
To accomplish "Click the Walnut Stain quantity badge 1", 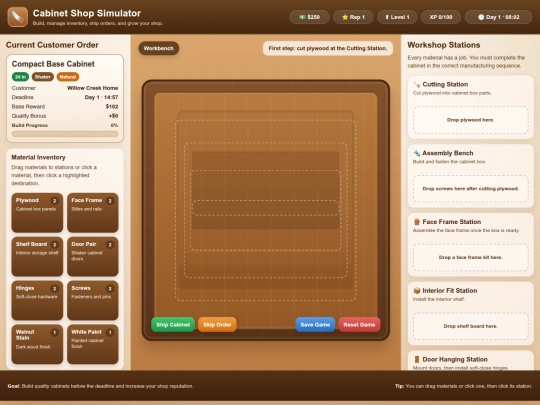I will [x=54, y=332].
